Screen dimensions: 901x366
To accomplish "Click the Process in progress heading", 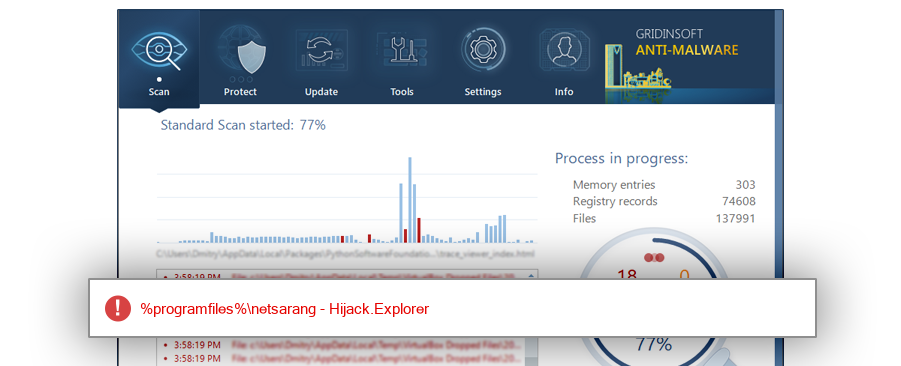I will tap(621, 159).
